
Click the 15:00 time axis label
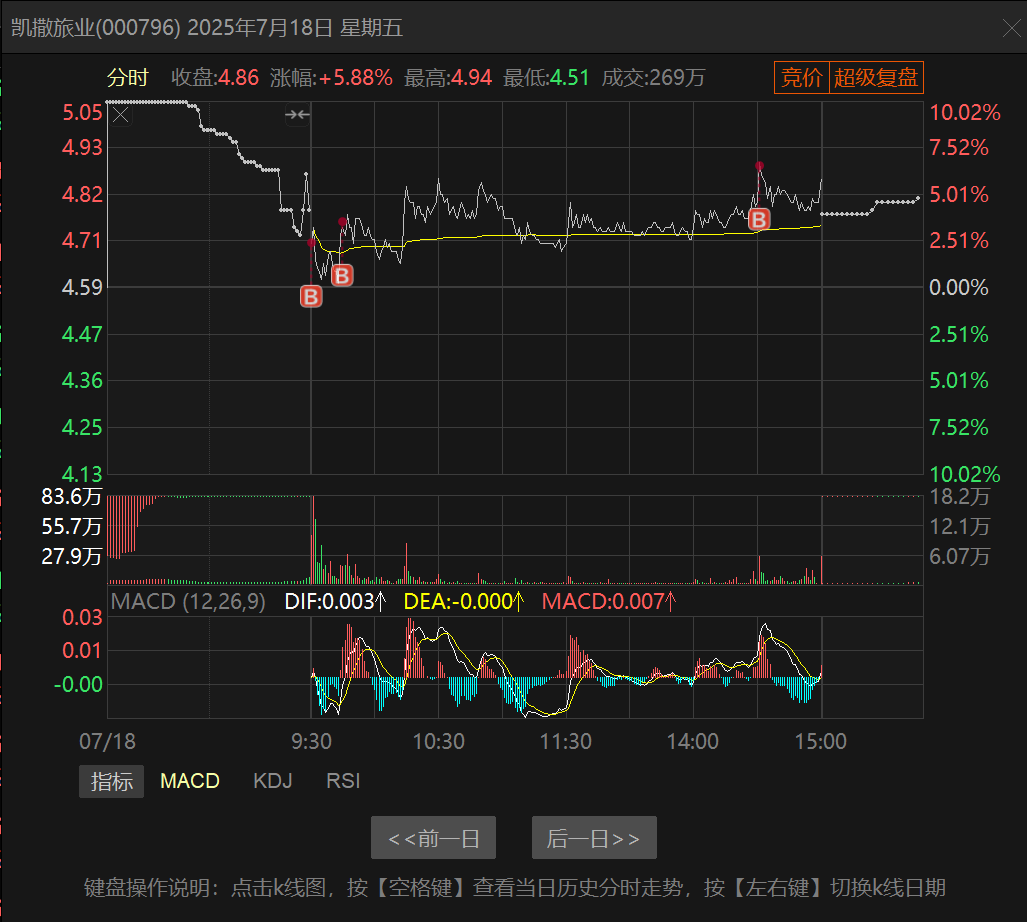(821, 741)
